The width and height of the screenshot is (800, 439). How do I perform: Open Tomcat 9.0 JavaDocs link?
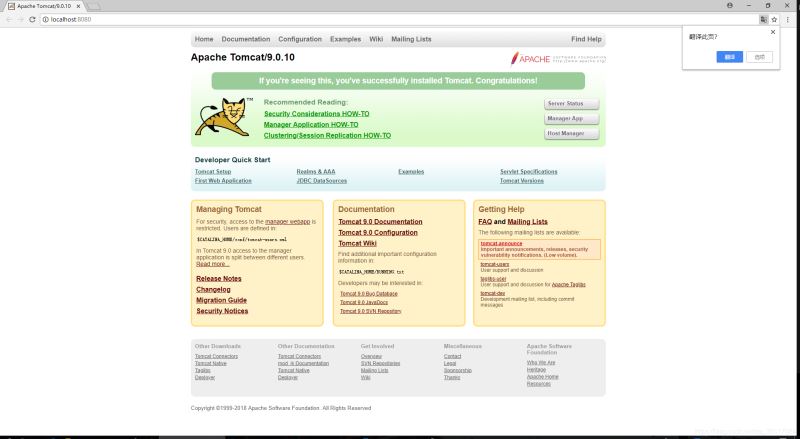[363, 302]
